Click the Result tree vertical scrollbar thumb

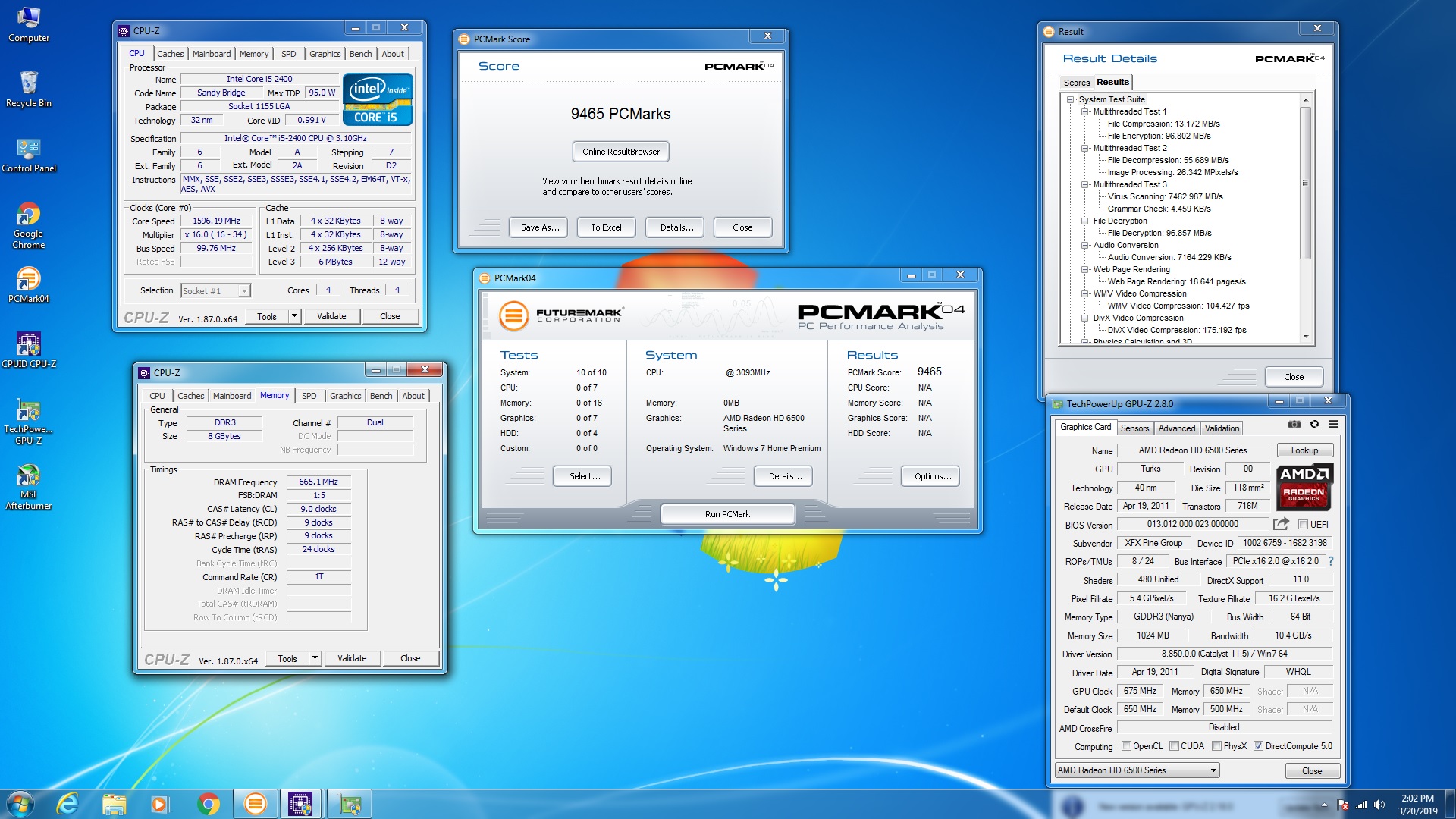pyautogui.click(x=1305, y=183)
